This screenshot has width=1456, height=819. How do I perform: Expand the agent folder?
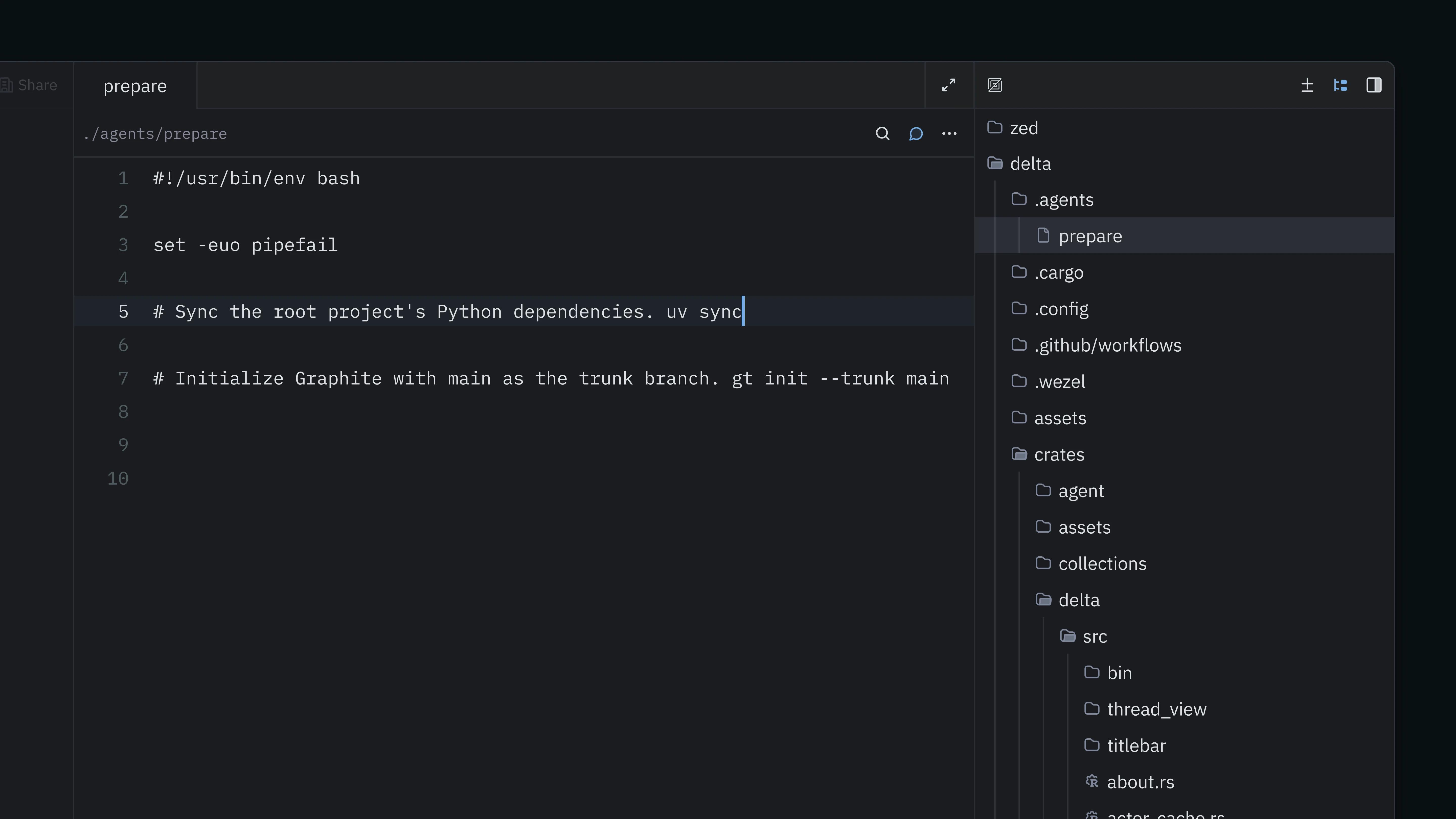[x=1185, y=491]
